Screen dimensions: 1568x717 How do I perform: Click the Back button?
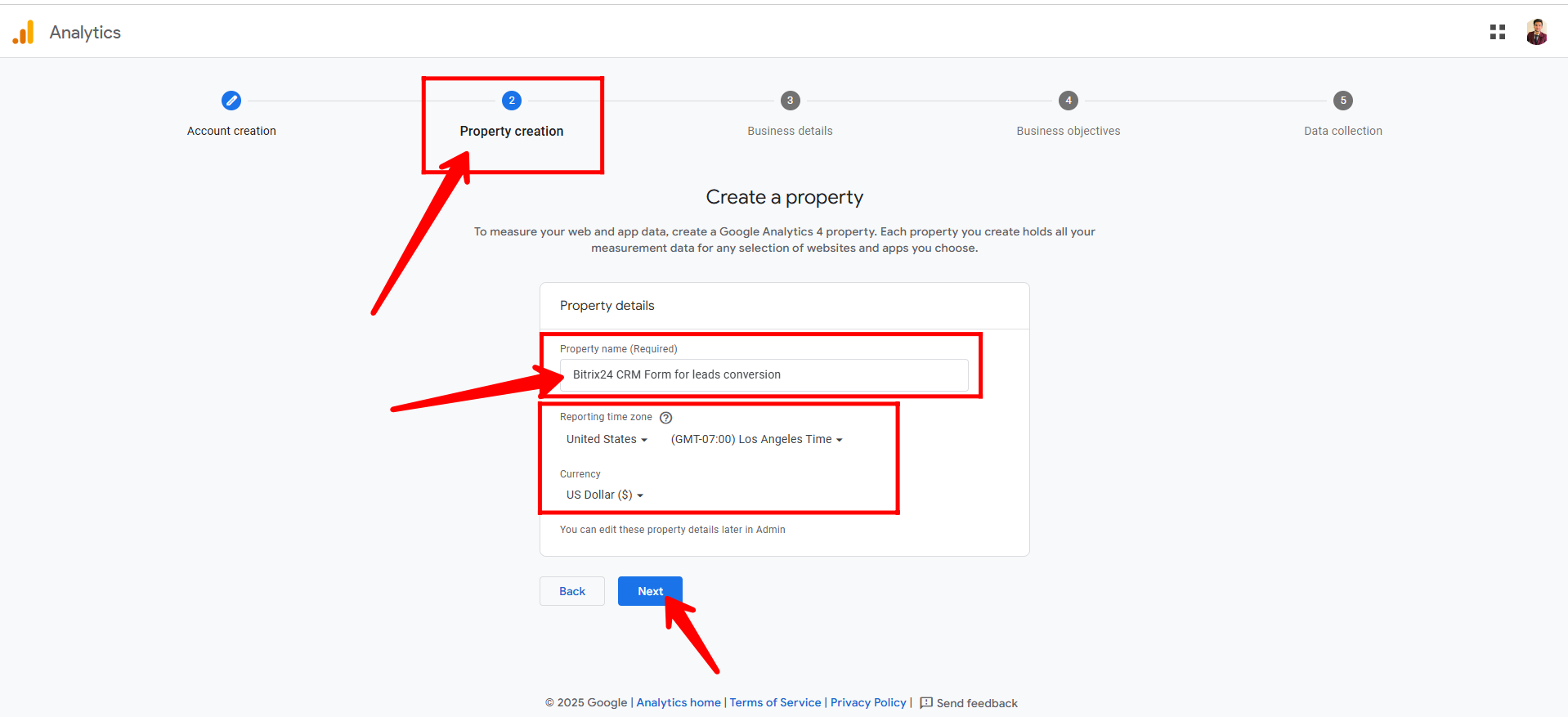click(x=572, y=591)
